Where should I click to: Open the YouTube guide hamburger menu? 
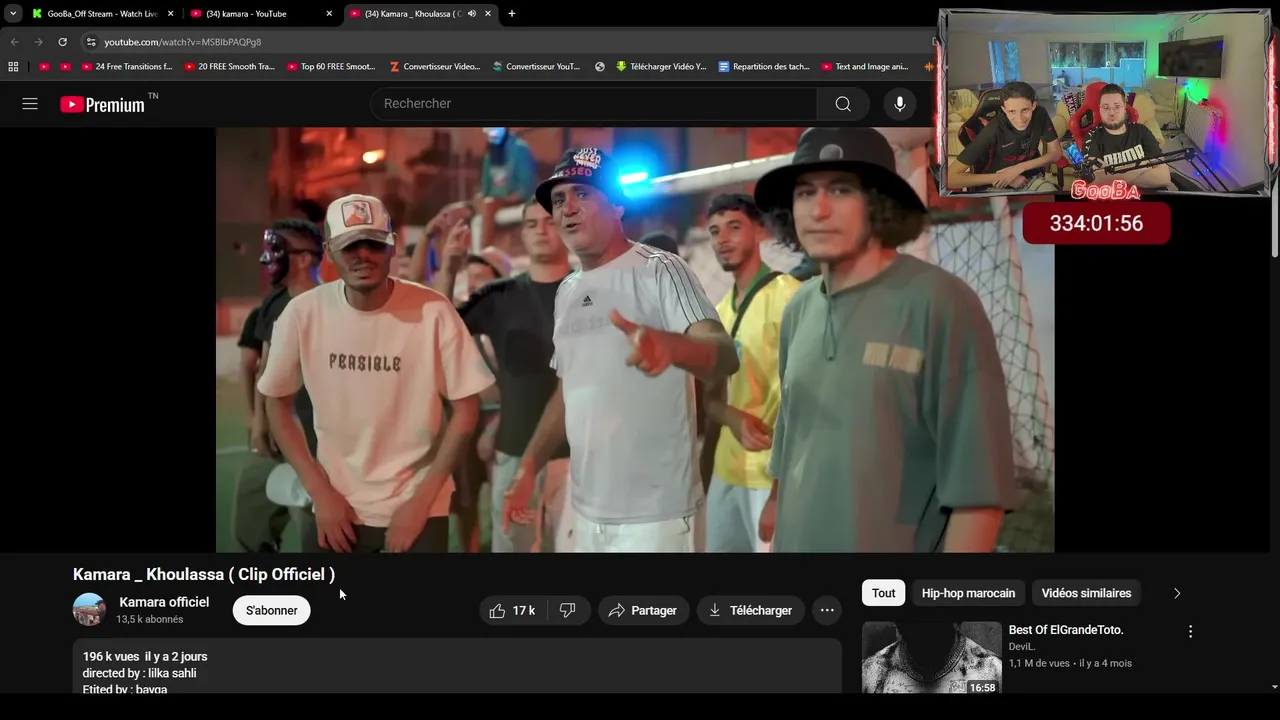coord(30,104)
